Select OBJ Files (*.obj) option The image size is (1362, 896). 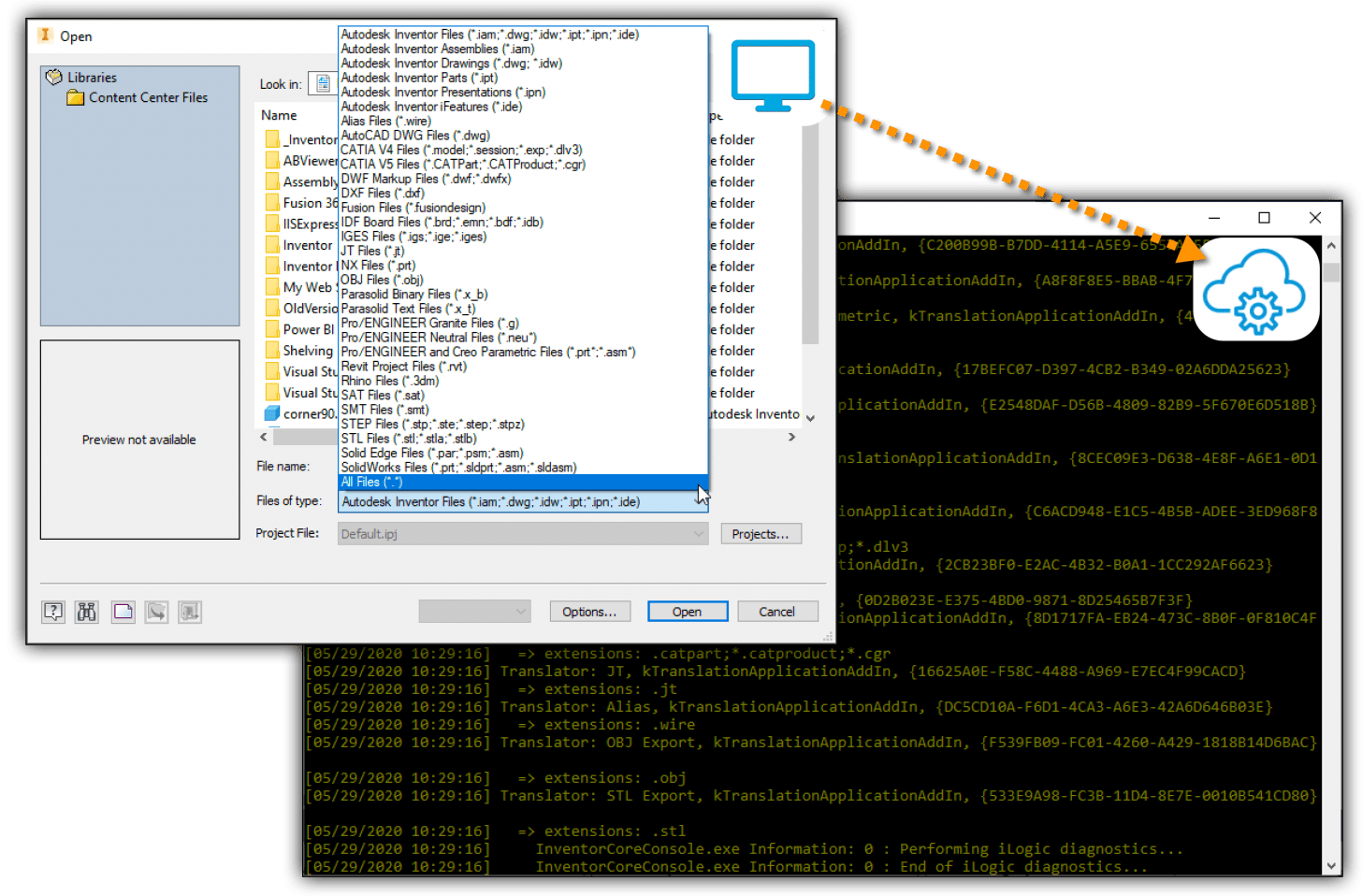(382, 280)
